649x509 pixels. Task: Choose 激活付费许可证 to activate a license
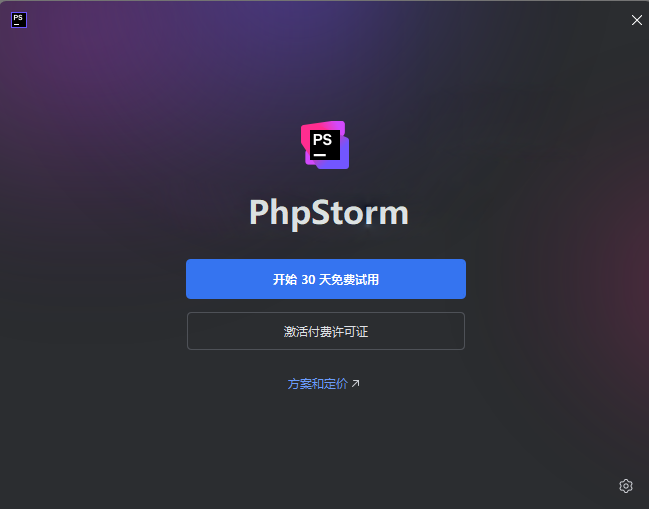326,331
